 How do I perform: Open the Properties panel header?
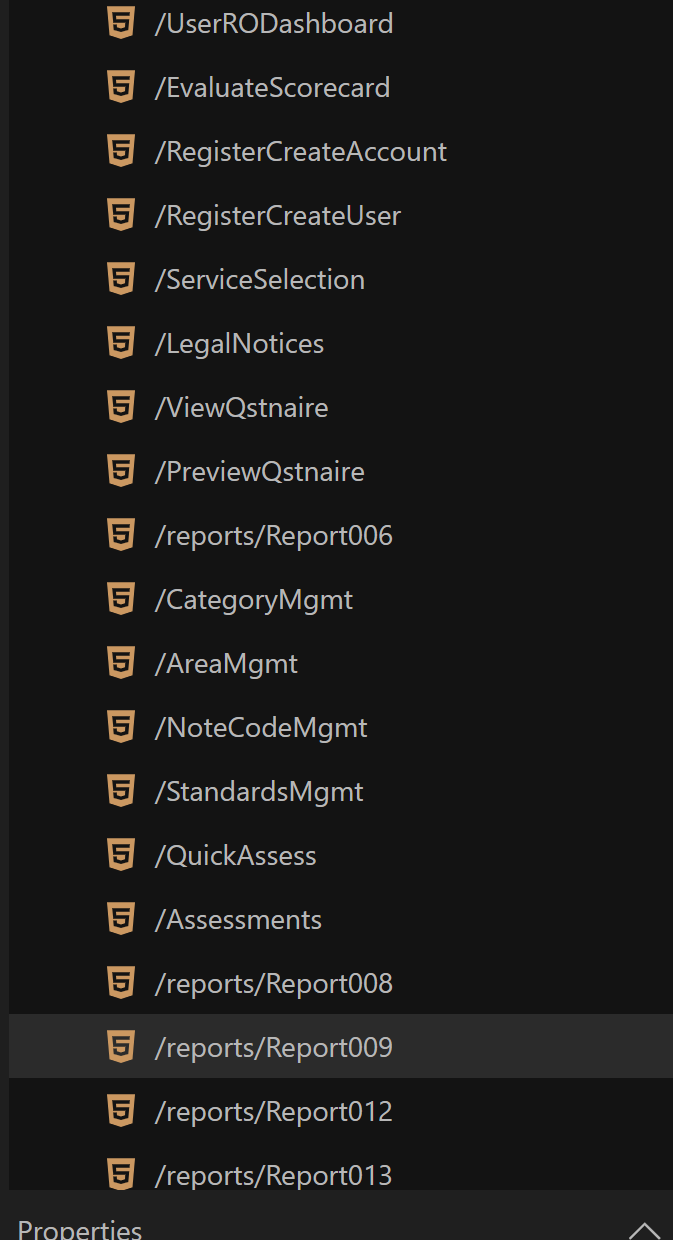80,1229
